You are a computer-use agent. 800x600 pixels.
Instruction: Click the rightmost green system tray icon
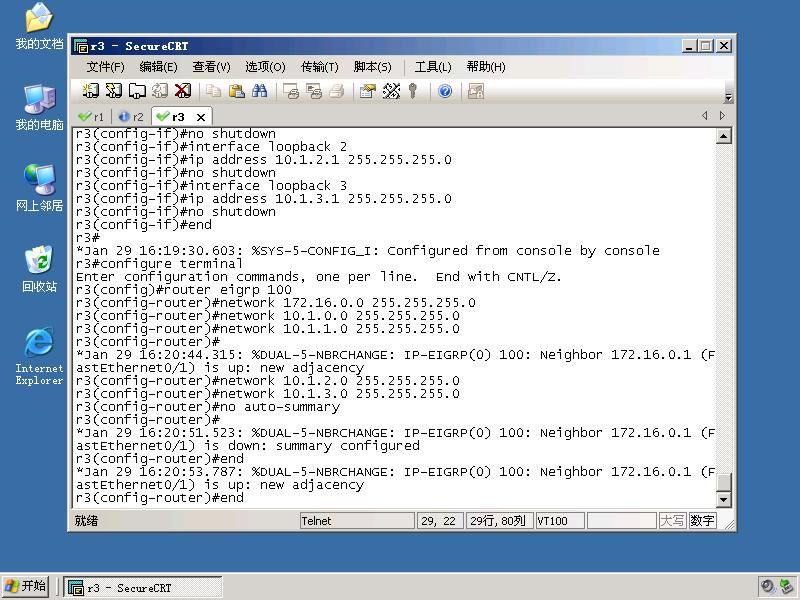pos(787,586)
